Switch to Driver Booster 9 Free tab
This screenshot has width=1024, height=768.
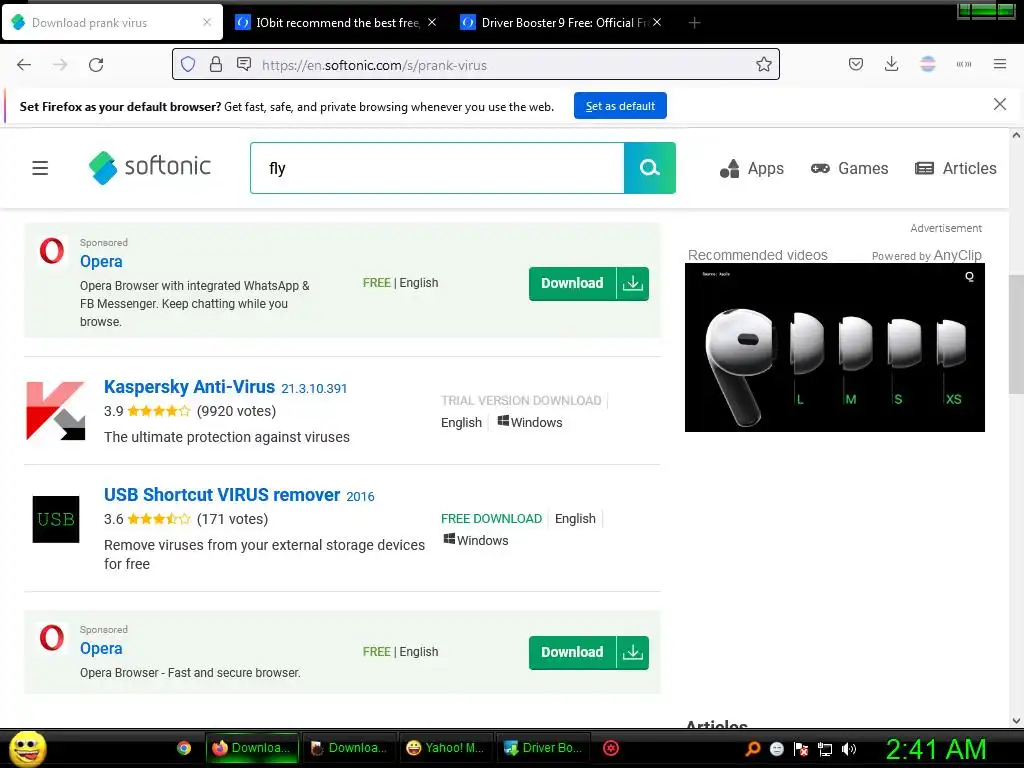[x=564, y=23]
